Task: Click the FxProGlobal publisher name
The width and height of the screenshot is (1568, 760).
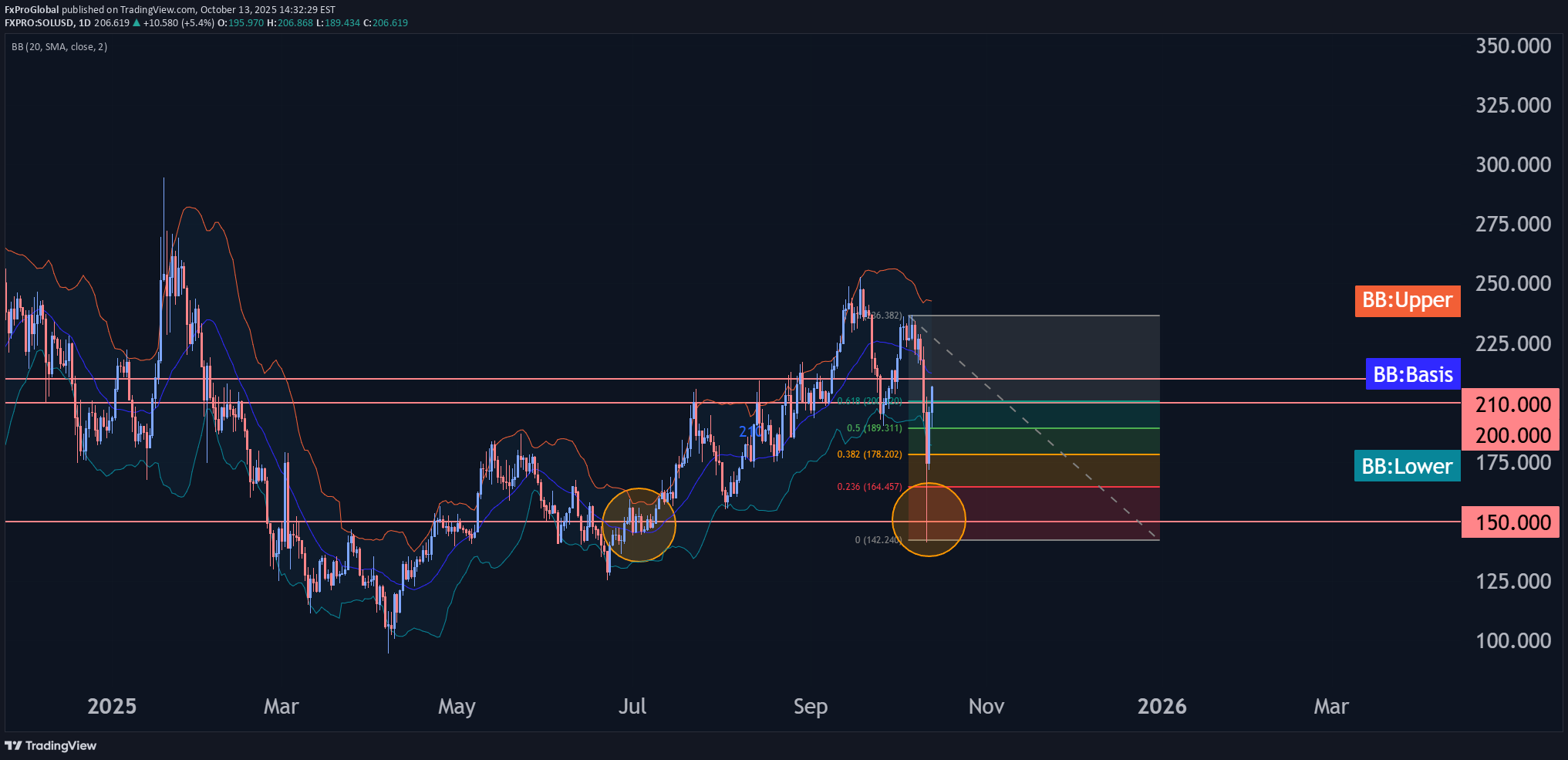Action: click(32, 10)
